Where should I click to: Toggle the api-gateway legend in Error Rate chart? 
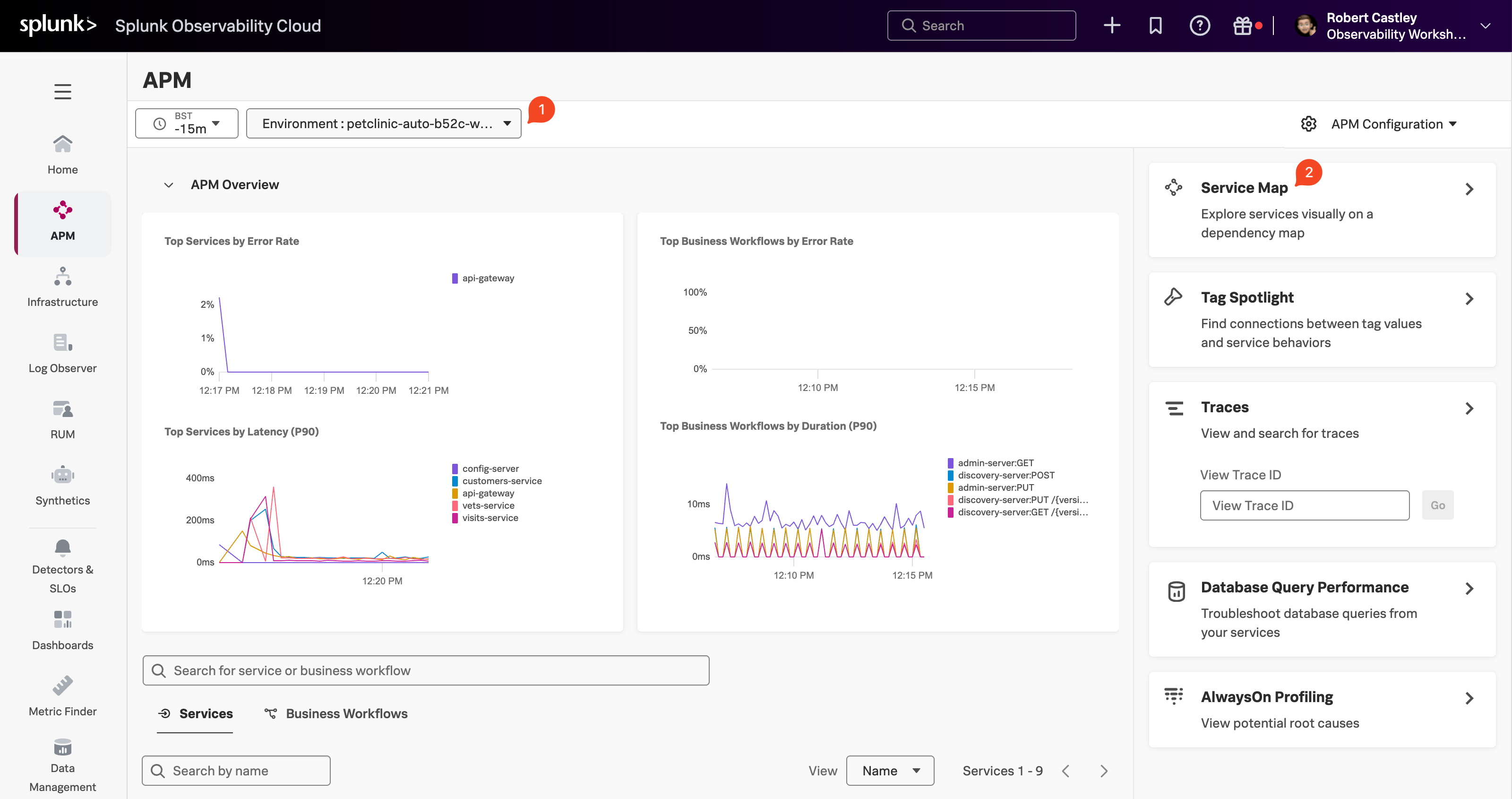(487, 278)
